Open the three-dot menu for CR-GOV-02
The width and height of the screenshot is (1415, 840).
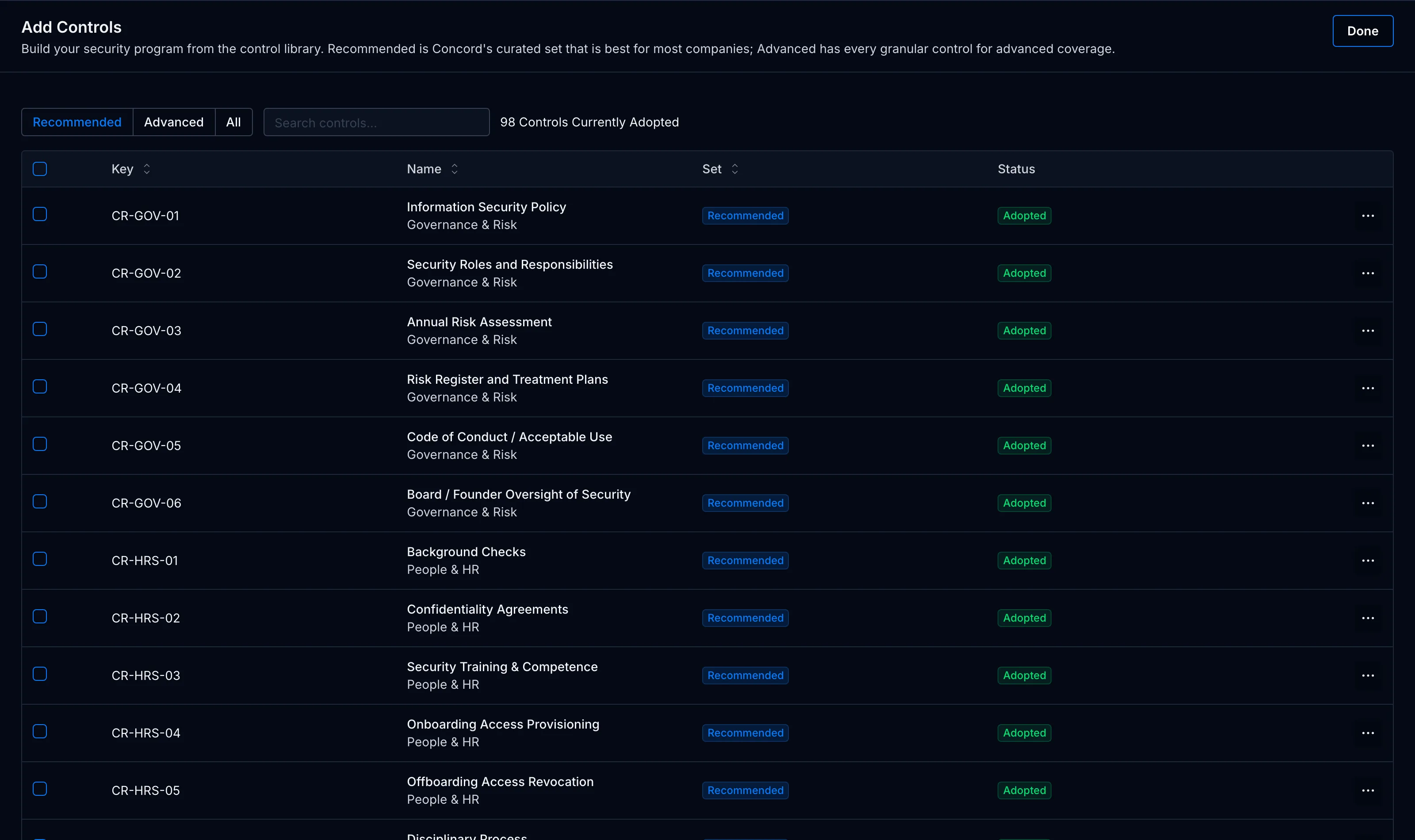(1367, 273)
